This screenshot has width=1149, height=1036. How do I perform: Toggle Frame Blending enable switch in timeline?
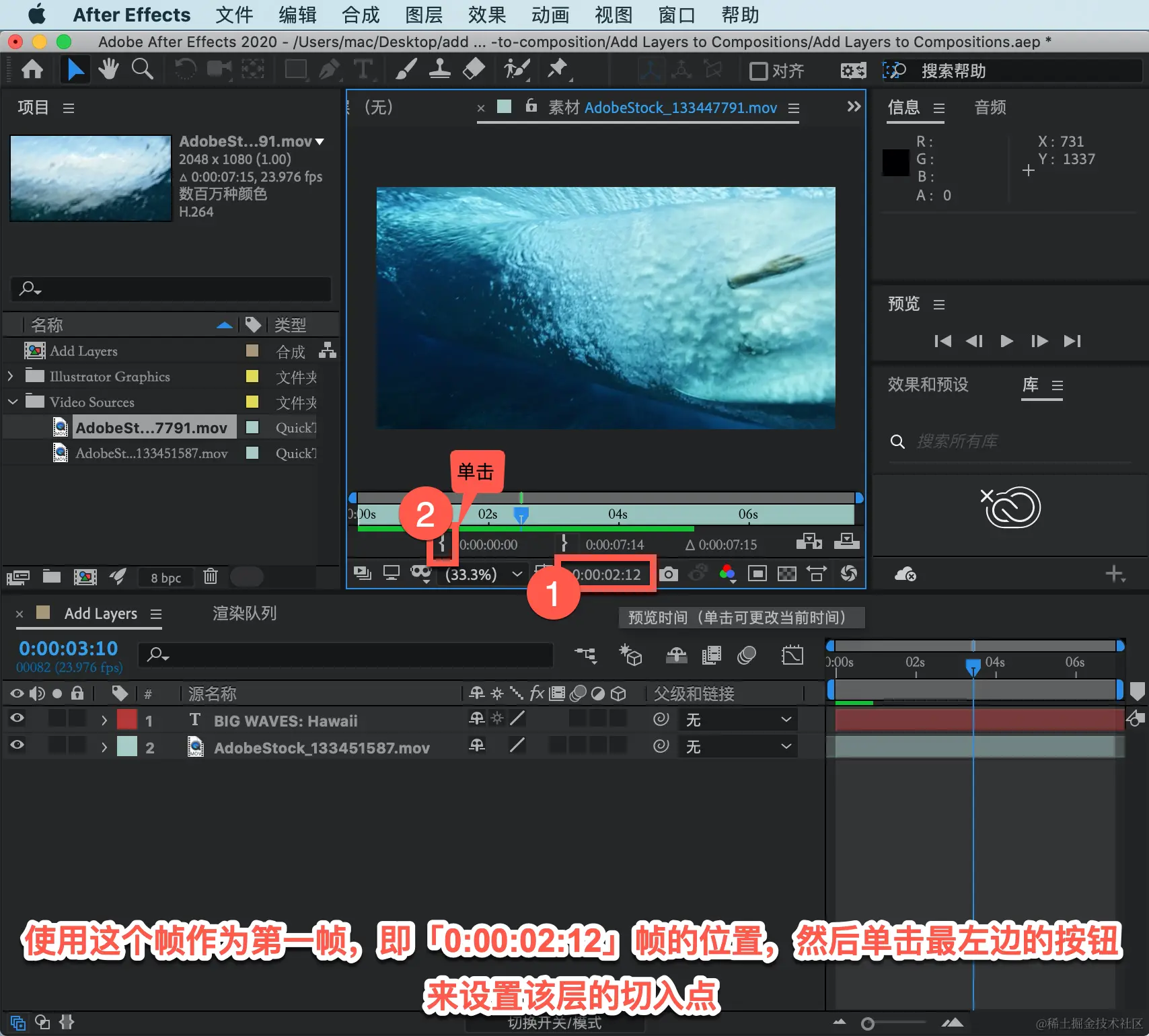coord(711,655)
